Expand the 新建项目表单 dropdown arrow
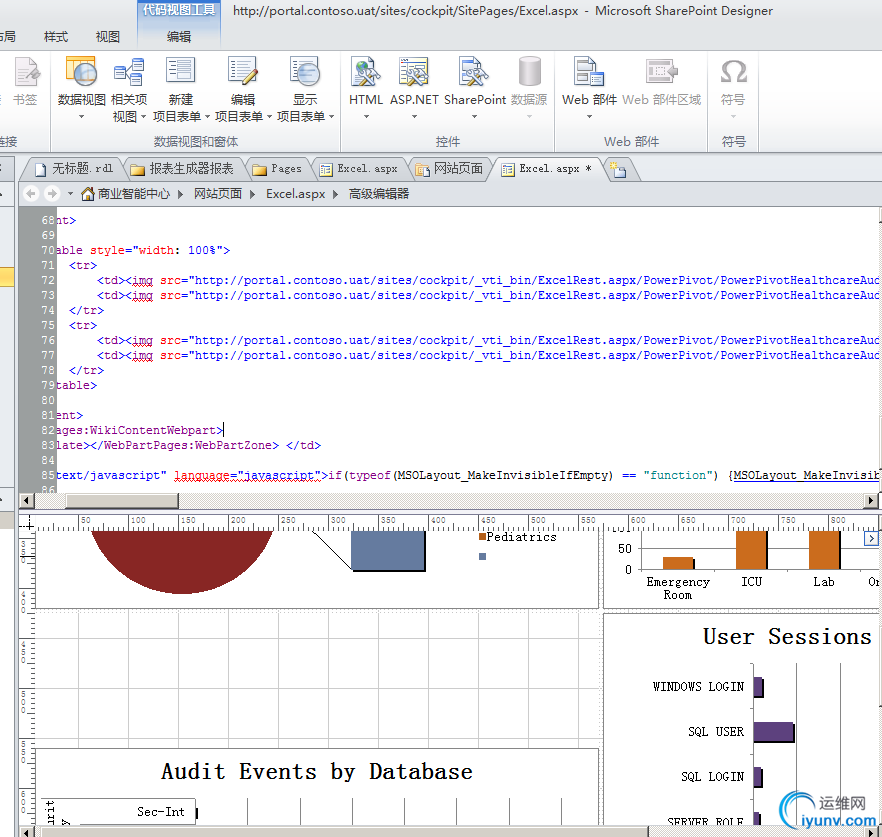The image size is (882, 837). click(x=207, y=116)
